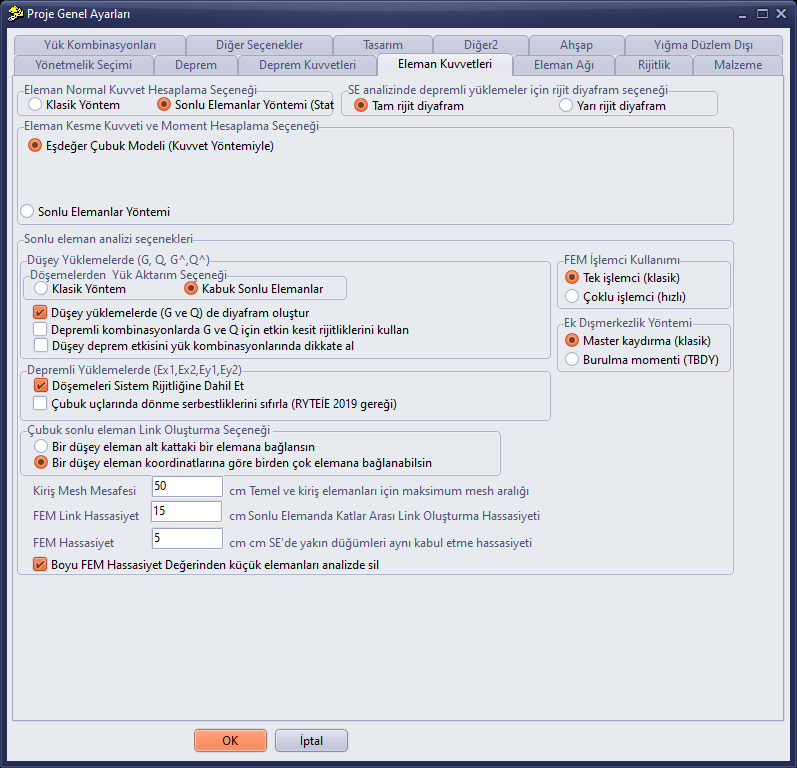Open the Yük Kombinasyonları tab

100,45
